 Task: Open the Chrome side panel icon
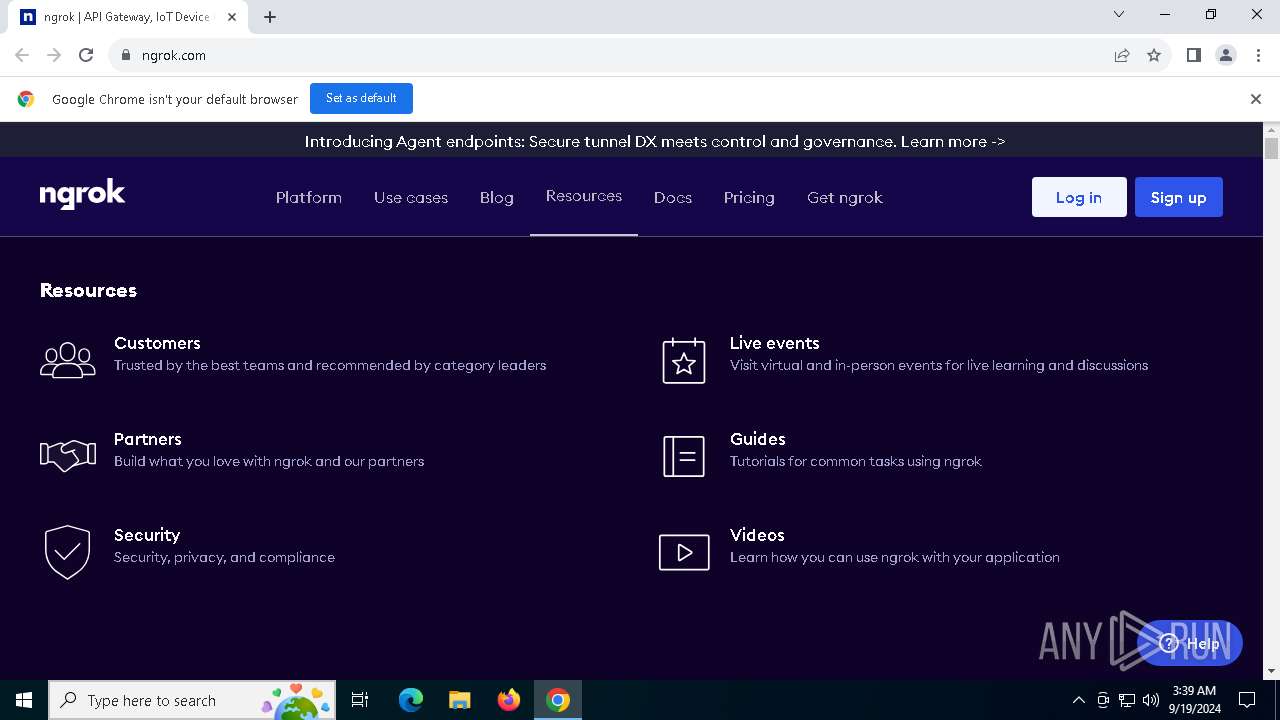pos(1193,55)
